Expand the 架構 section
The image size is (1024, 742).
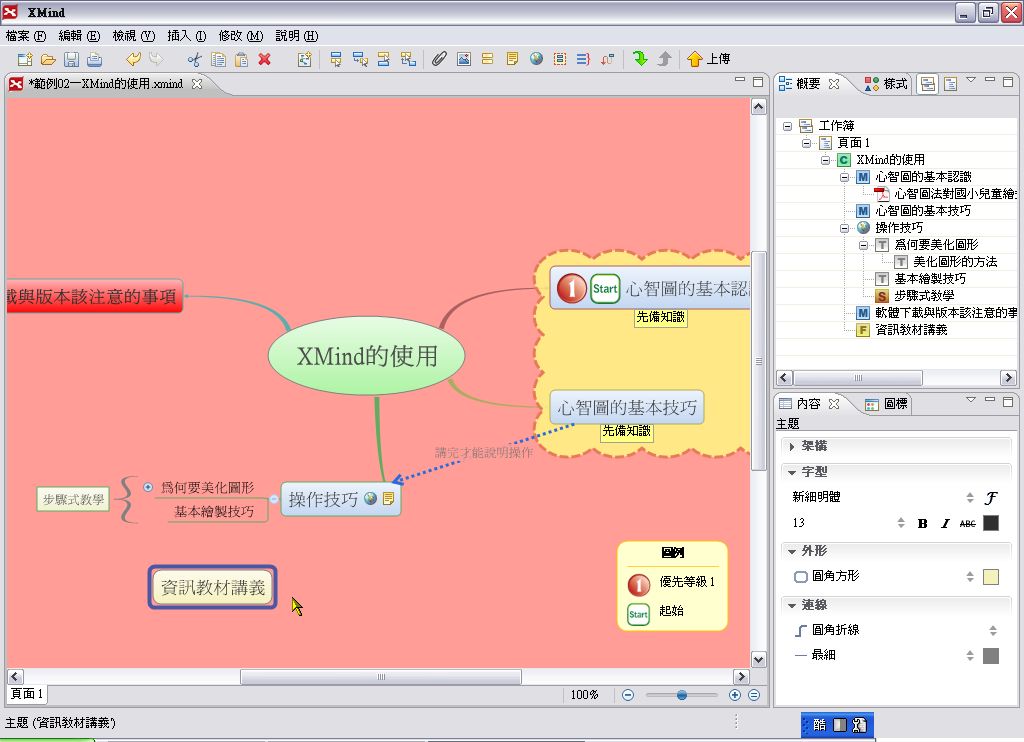click(792, 446)
